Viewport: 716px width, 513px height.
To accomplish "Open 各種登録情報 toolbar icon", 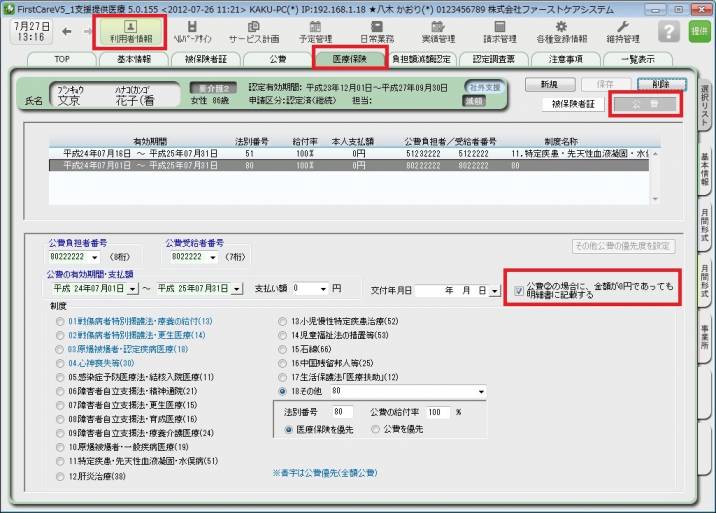I will coord(563,31).
